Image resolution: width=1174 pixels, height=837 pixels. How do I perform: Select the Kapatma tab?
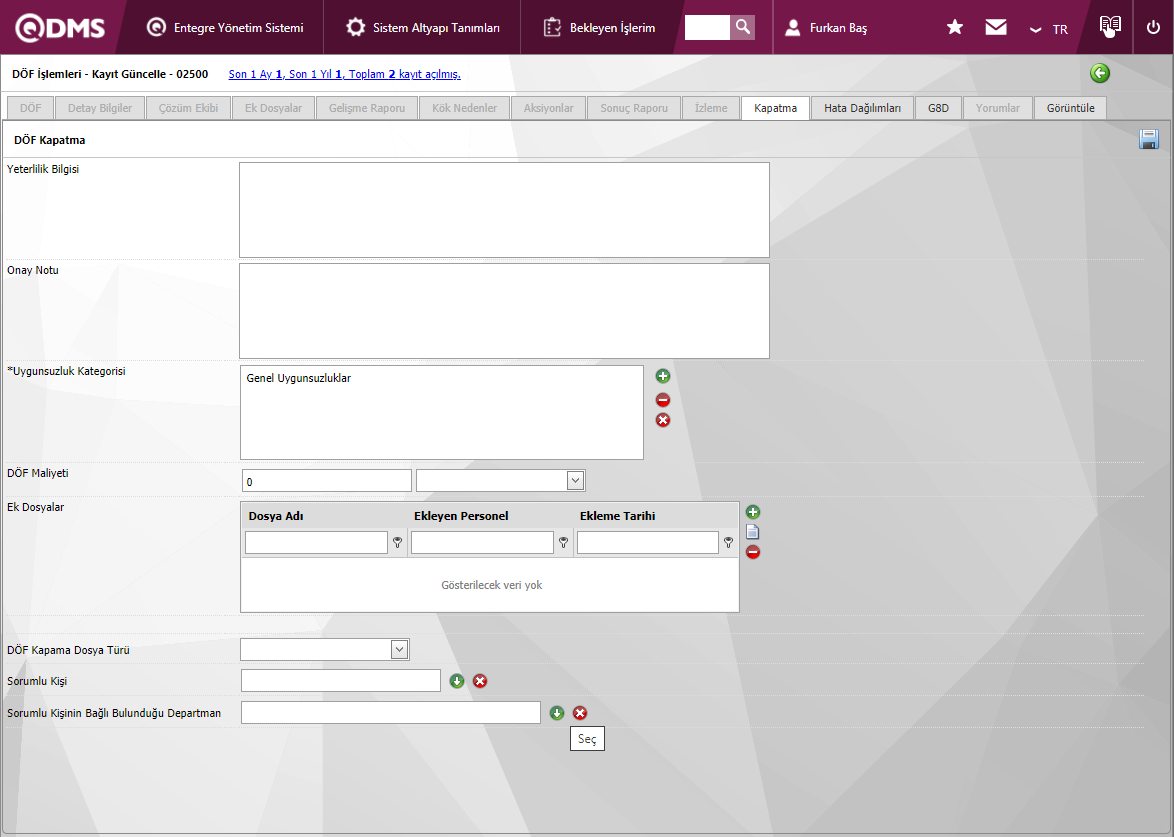pos(775,108)
